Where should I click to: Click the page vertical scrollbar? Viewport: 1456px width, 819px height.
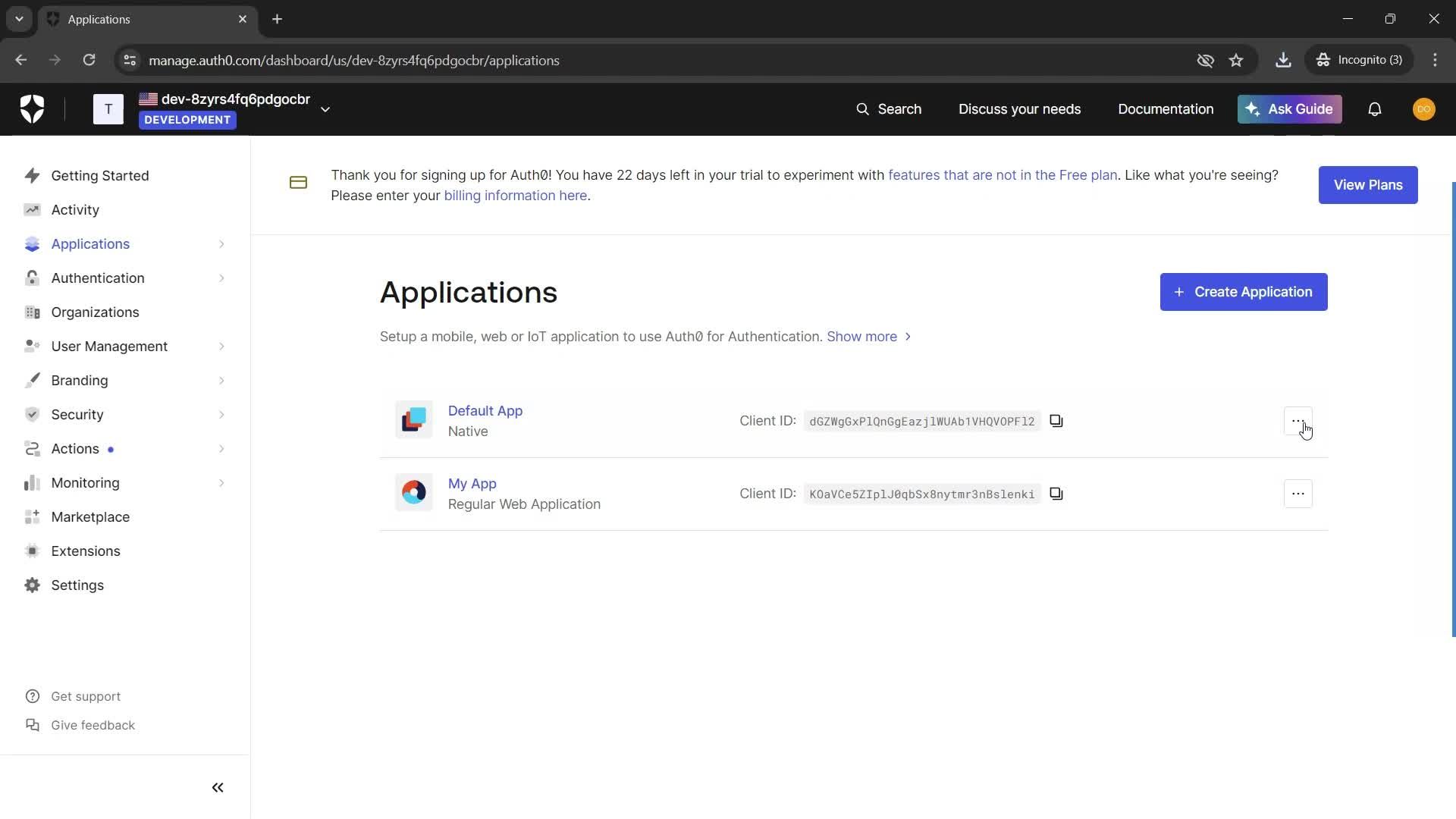pos(1453,409)
